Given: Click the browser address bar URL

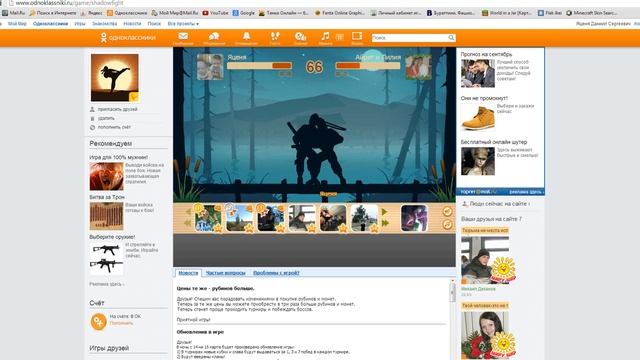Looking at the screenshot, I should pos(69,3).
